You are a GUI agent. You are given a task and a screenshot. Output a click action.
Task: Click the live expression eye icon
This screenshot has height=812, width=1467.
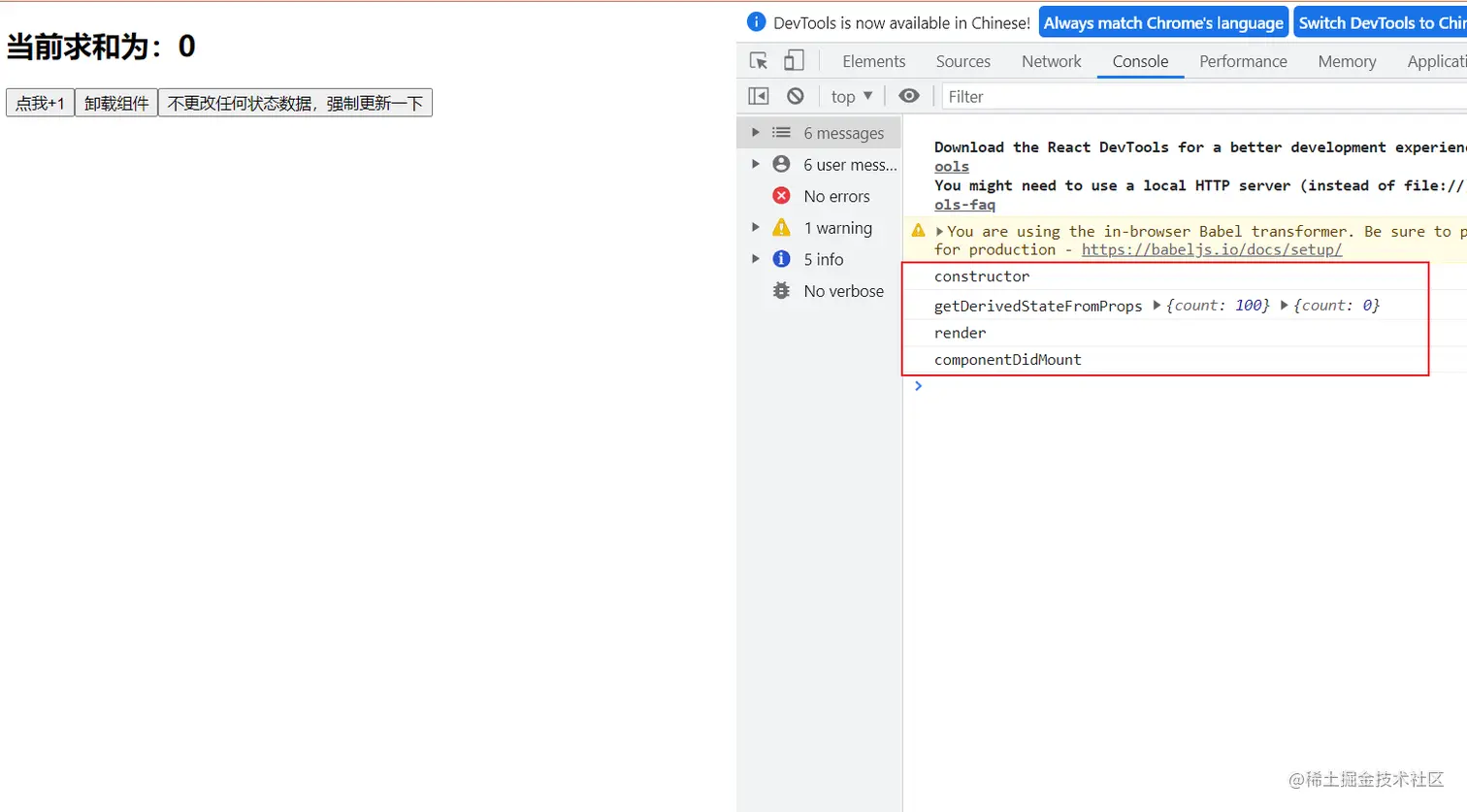[x=909, y=96]
